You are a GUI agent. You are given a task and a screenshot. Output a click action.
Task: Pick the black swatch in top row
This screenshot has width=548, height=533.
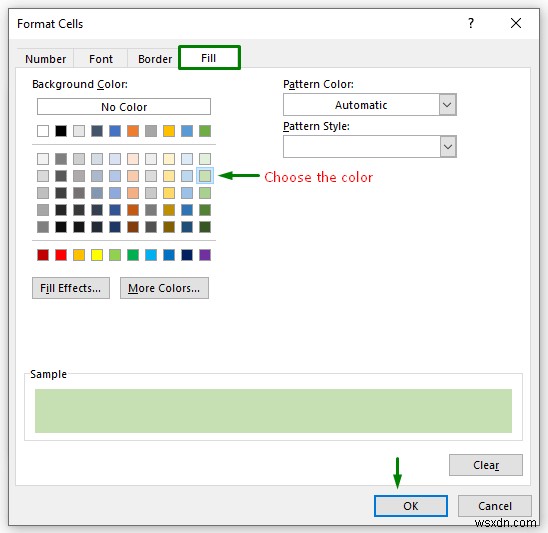(61, 131)
